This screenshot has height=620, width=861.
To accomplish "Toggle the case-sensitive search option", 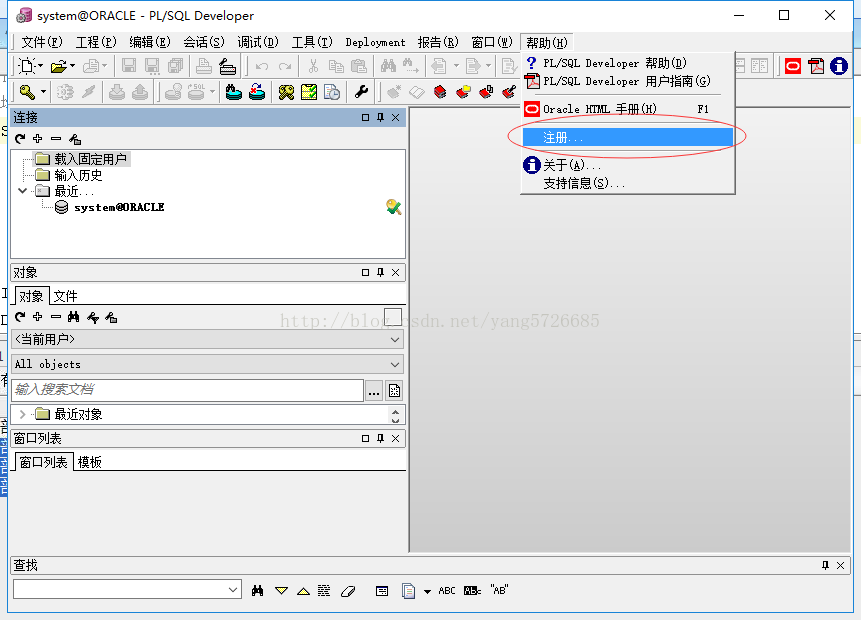I will coord(471,590).
